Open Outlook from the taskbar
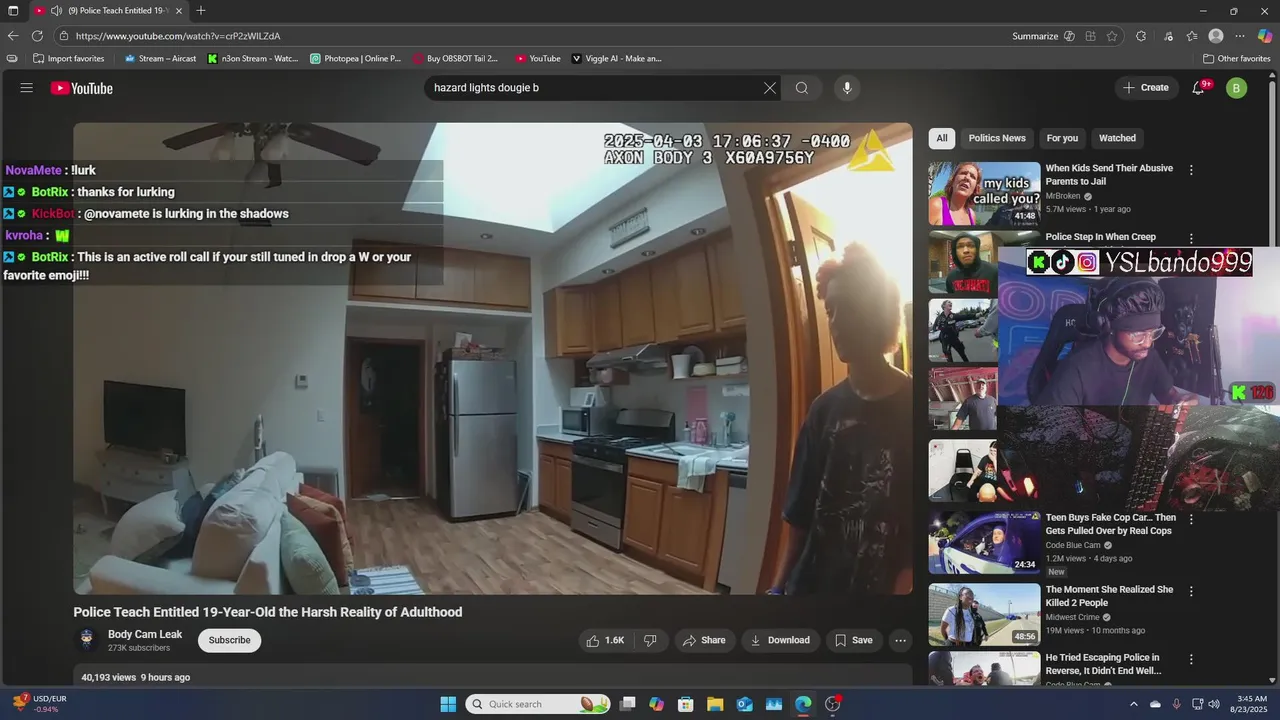The height and width of the screenshot is (720, 1280). pyautogui.click(x=744, y=704)
